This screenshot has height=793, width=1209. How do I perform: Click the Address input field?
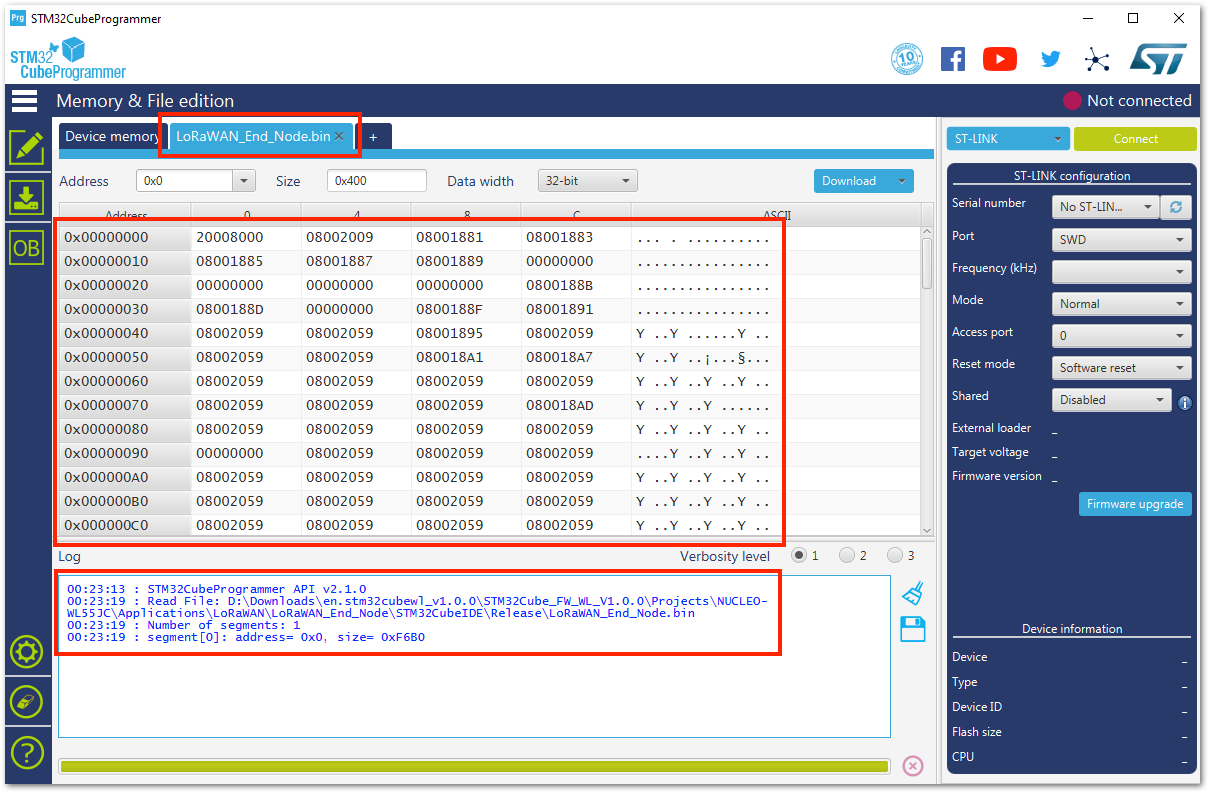[x=185, y=181]
